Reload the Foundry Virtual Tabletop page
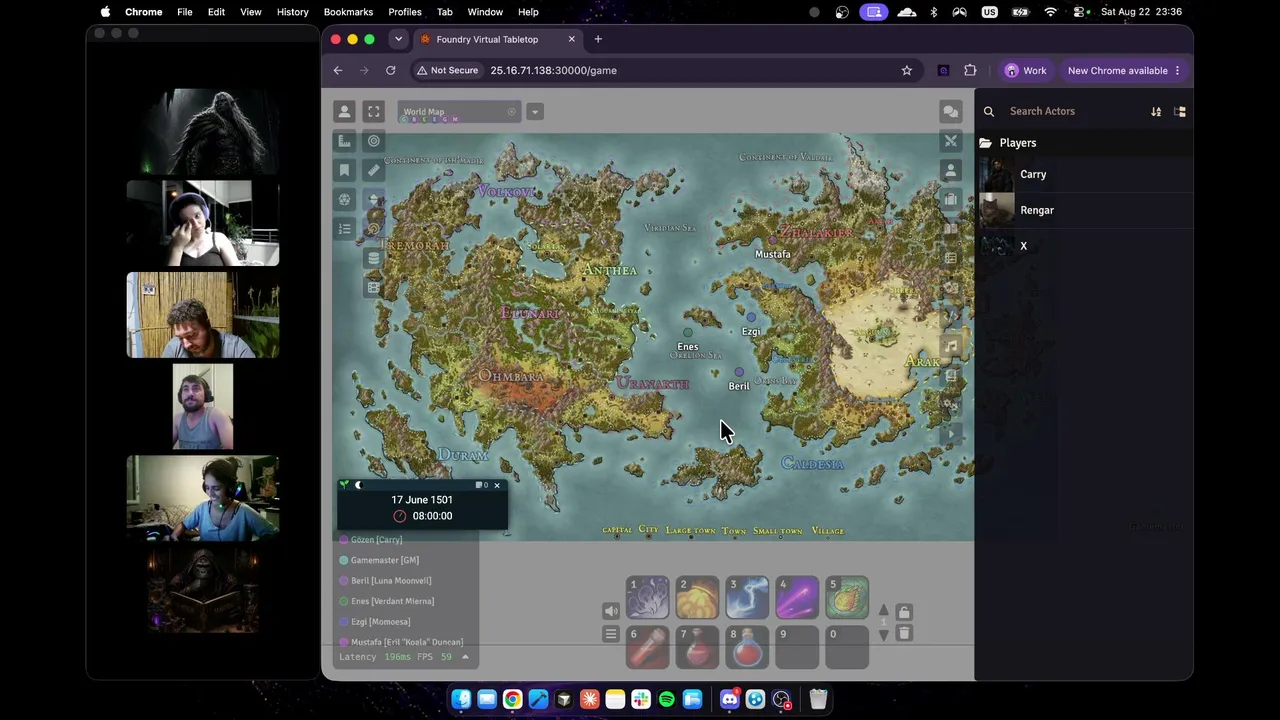The height and width of the screenshot is (720, 1280). click(x=391, y=70)
